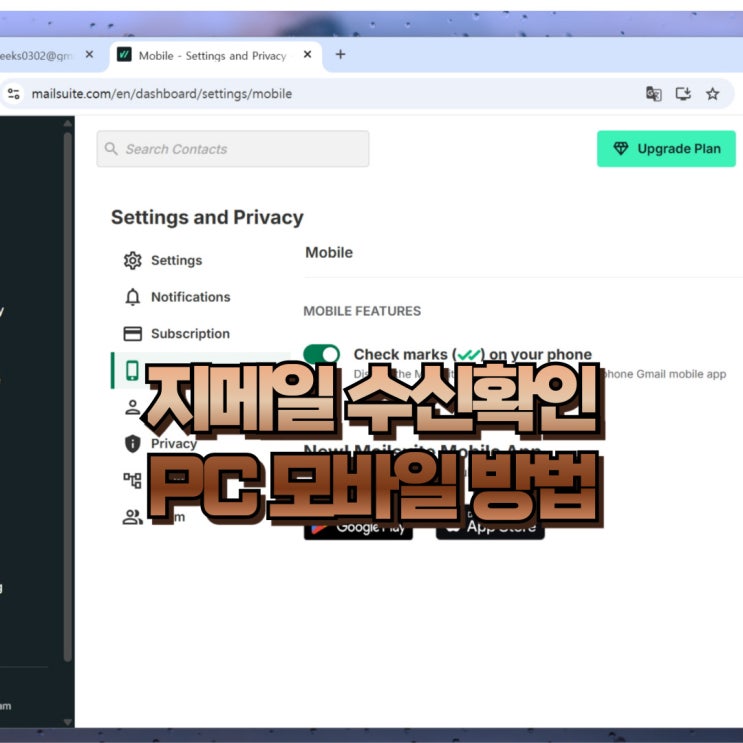The height and width of the screenshot is (743, 743).
Task: Click the single person icon in sidebar
Action: pos(132,407)
